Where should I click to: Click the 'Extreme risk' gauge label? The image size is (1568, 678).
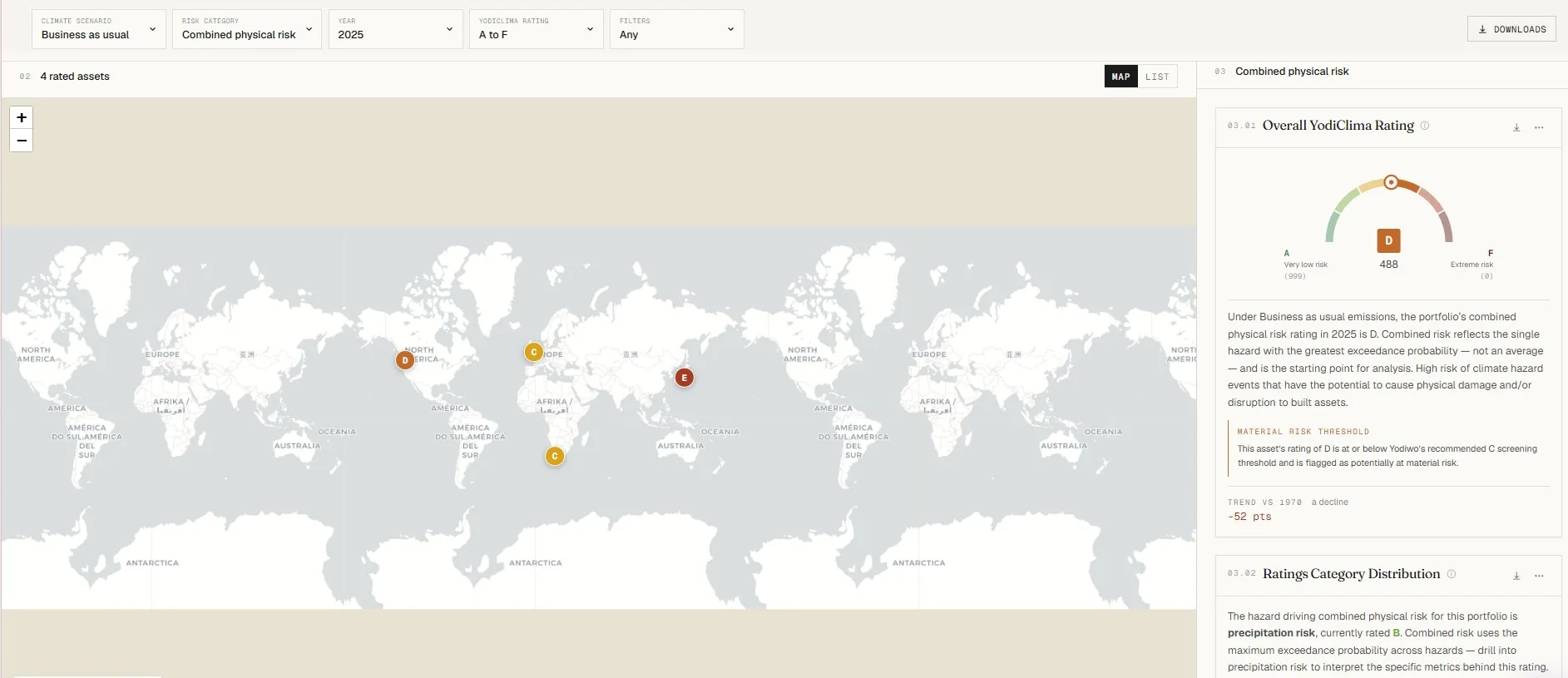[1472, 265]
